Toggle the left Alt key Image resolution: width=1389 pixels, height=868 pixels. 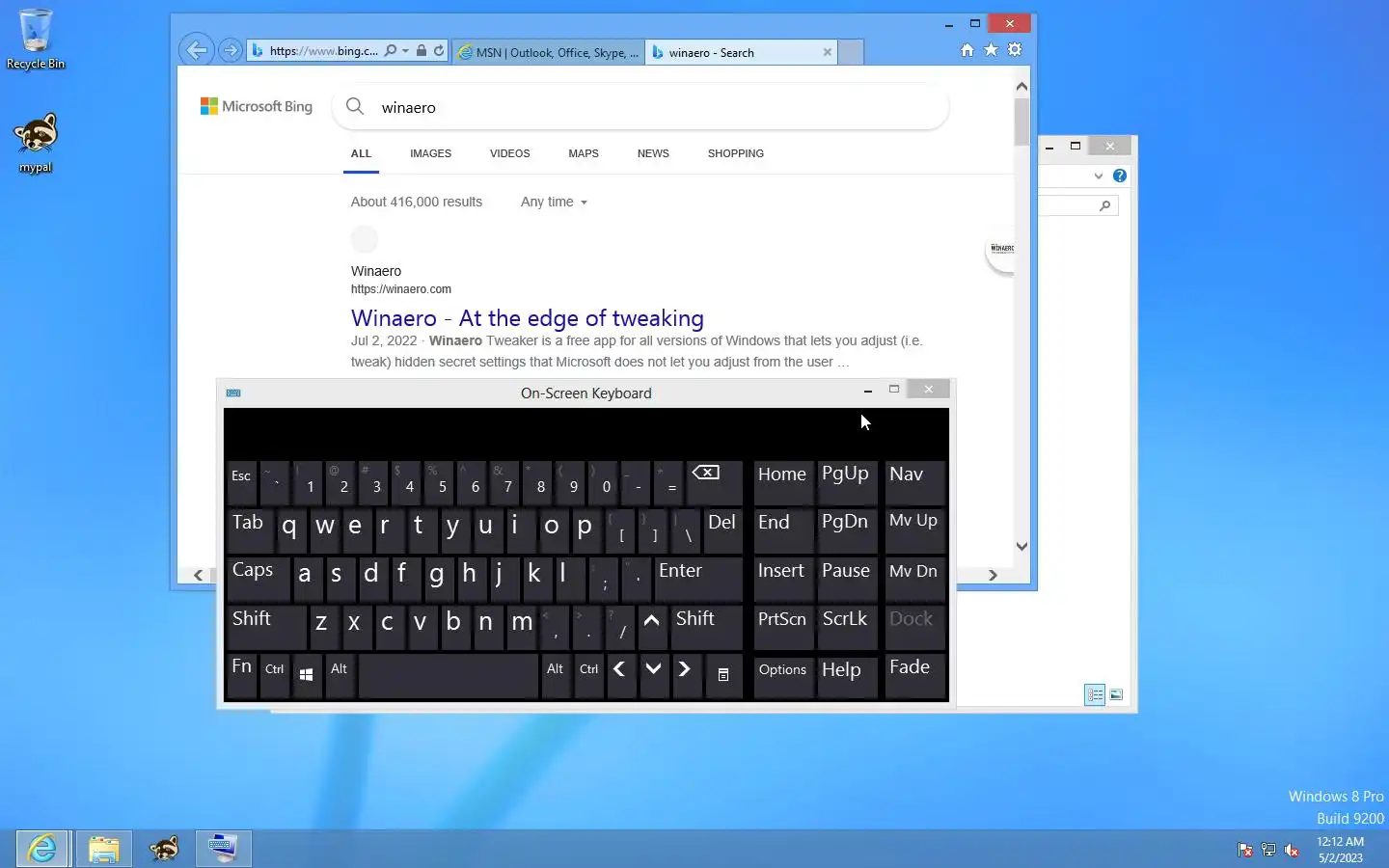(340, 674)
